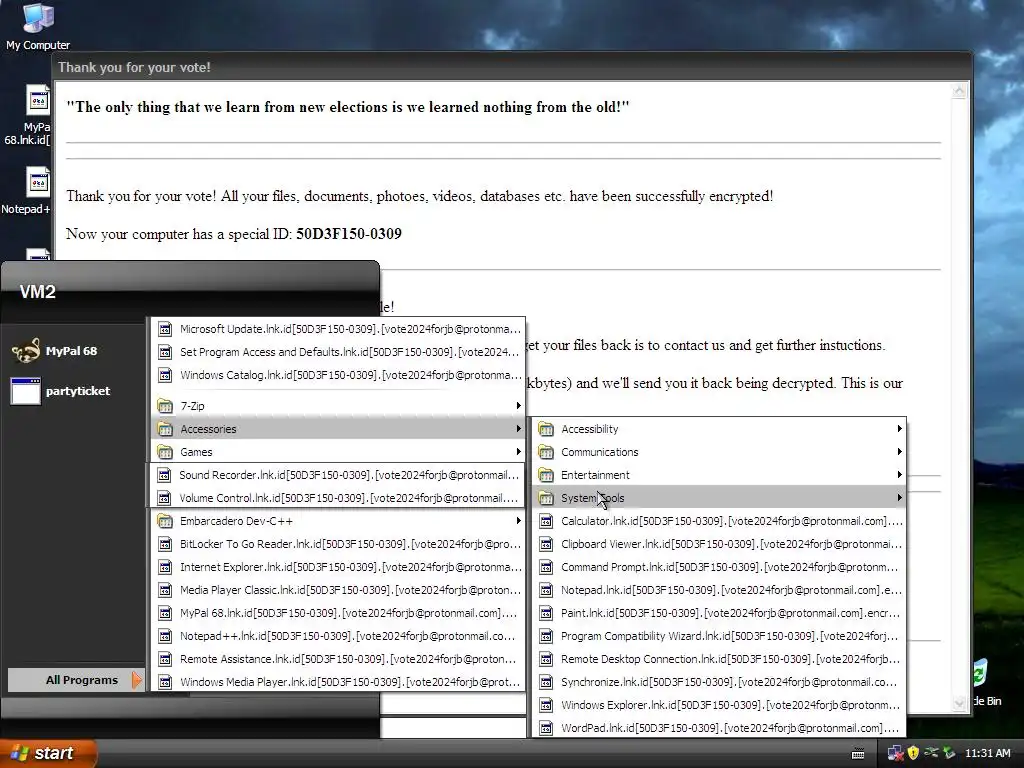Click the security shield tray icon
The height and width of the screenshot is (768, 1024).
[913, 753]
